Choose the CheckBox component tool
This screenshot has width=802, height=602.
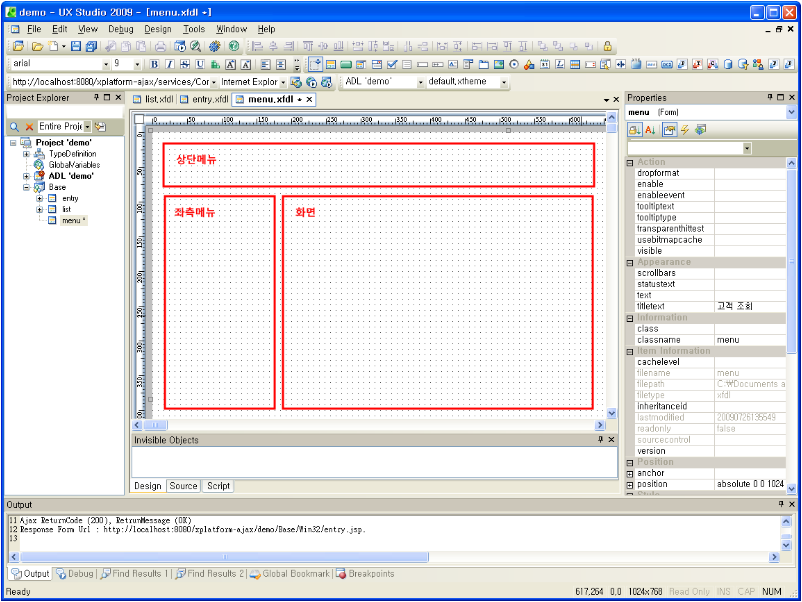[392, 64]
